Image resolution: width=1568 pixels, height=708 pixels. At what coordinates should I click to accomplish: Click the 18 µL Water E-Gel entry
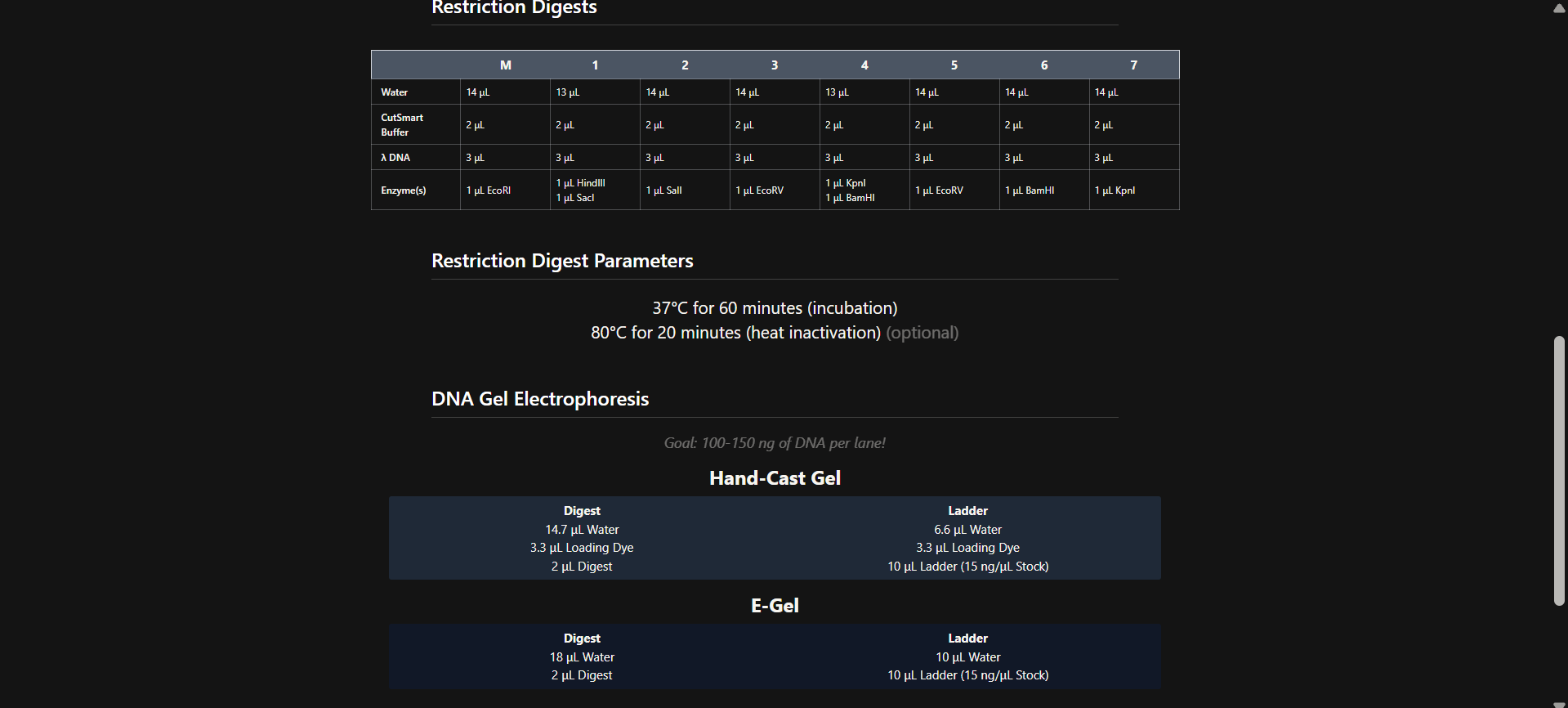coord(582,657)
